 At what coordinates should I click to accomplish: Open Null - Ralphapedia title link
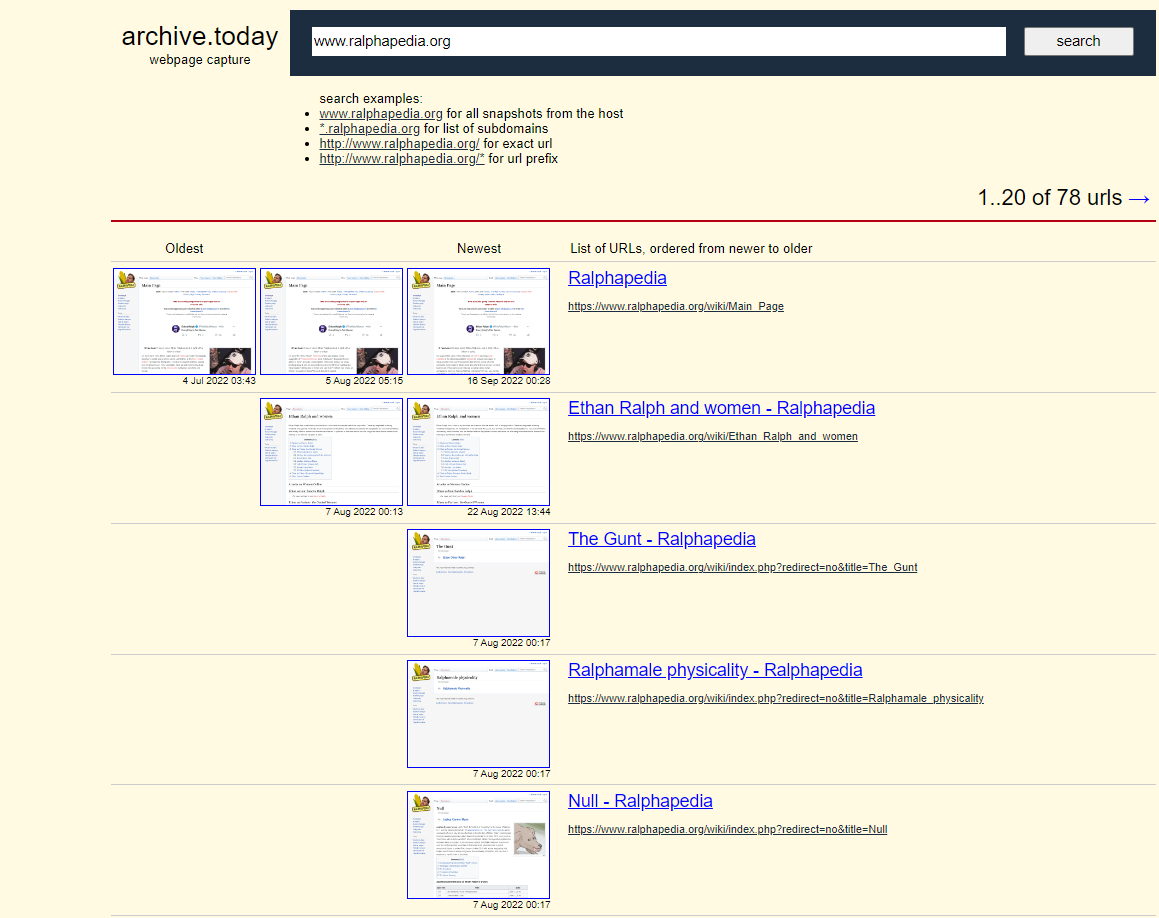tap(640, 800)
